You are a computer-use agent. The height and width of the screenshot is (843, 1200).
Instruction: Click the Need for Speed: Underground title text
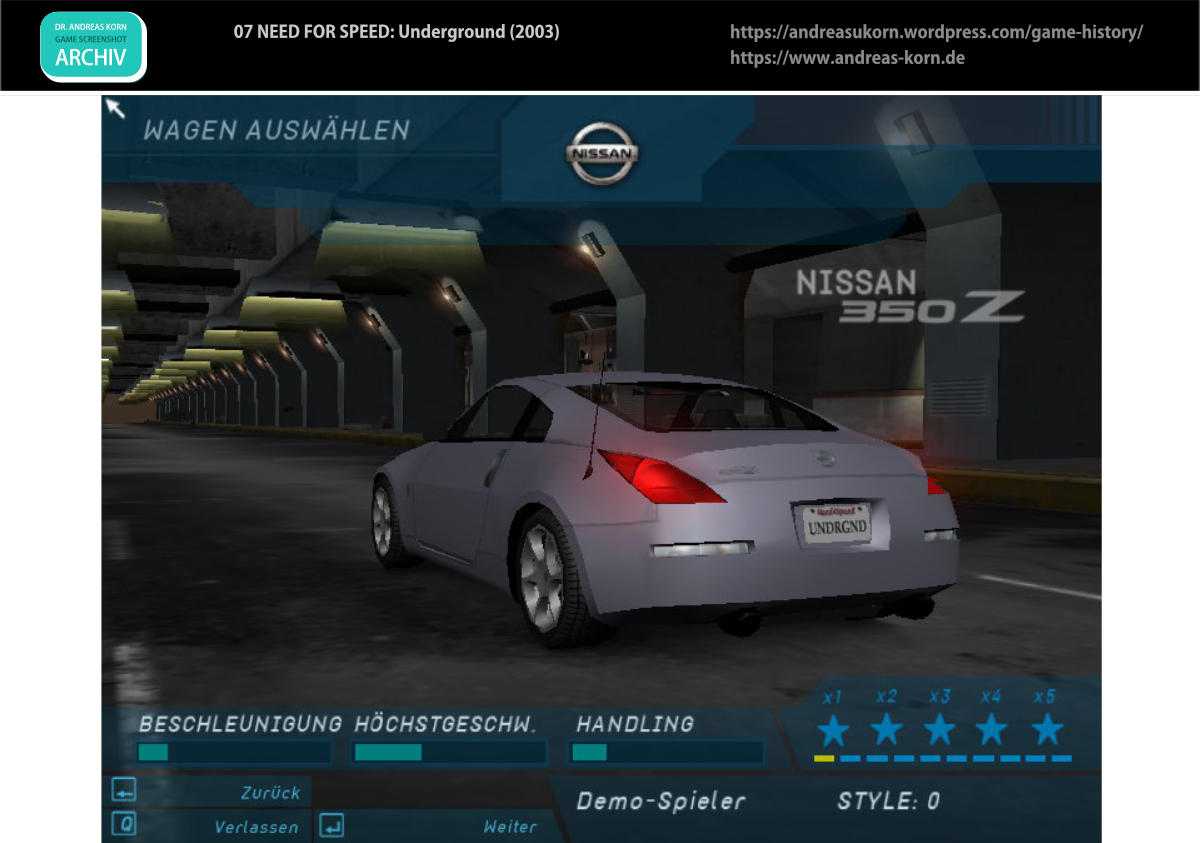[396, 32]
